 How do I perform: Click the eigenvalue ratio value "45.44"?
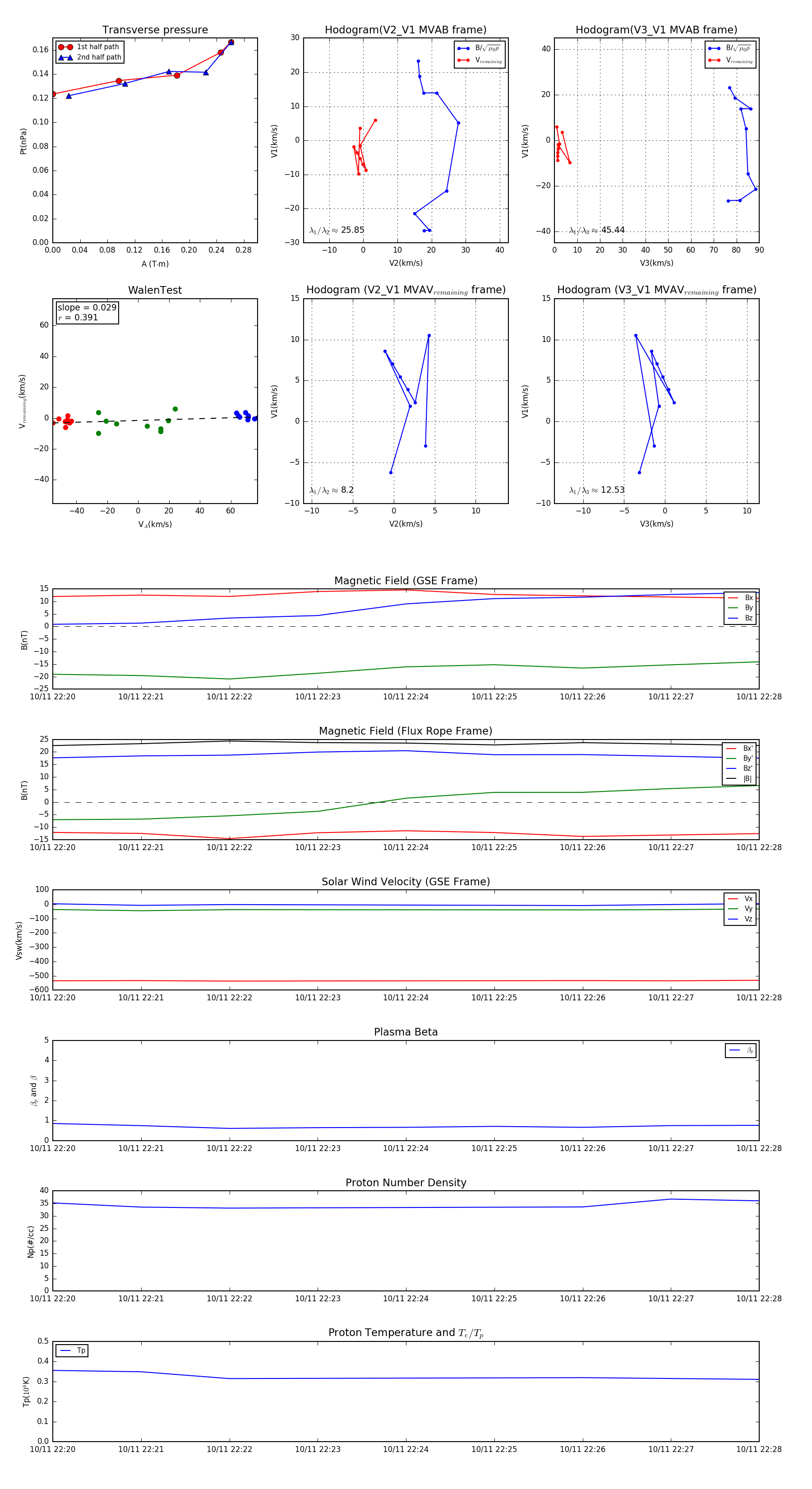613,230
